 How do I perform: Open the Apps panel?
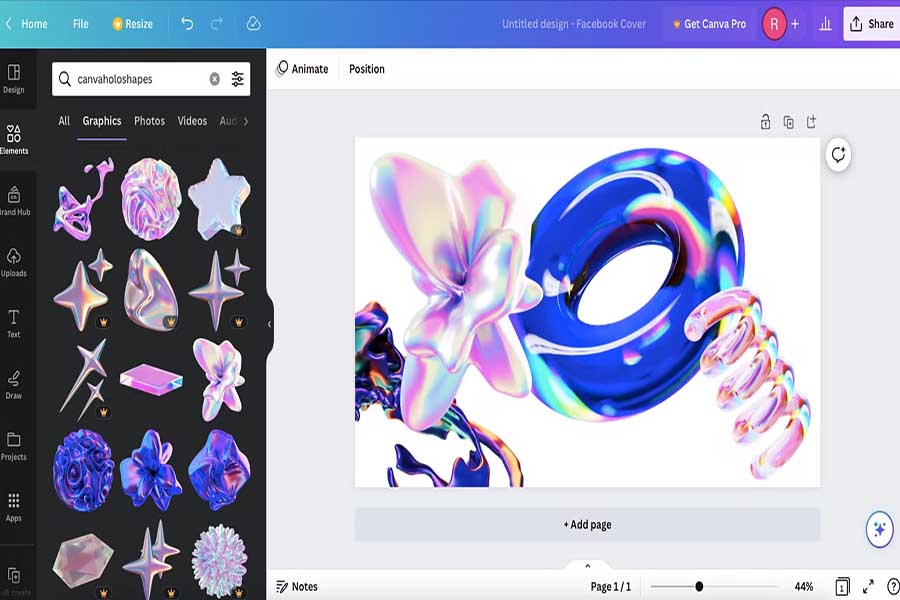tap(14, 507)
